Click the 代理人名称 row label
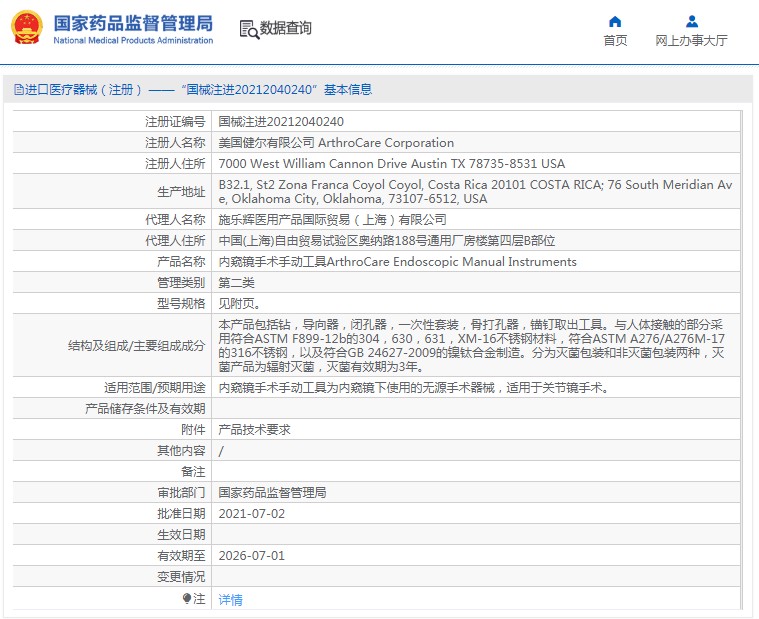The image size is (759, 619). [175, 220]
